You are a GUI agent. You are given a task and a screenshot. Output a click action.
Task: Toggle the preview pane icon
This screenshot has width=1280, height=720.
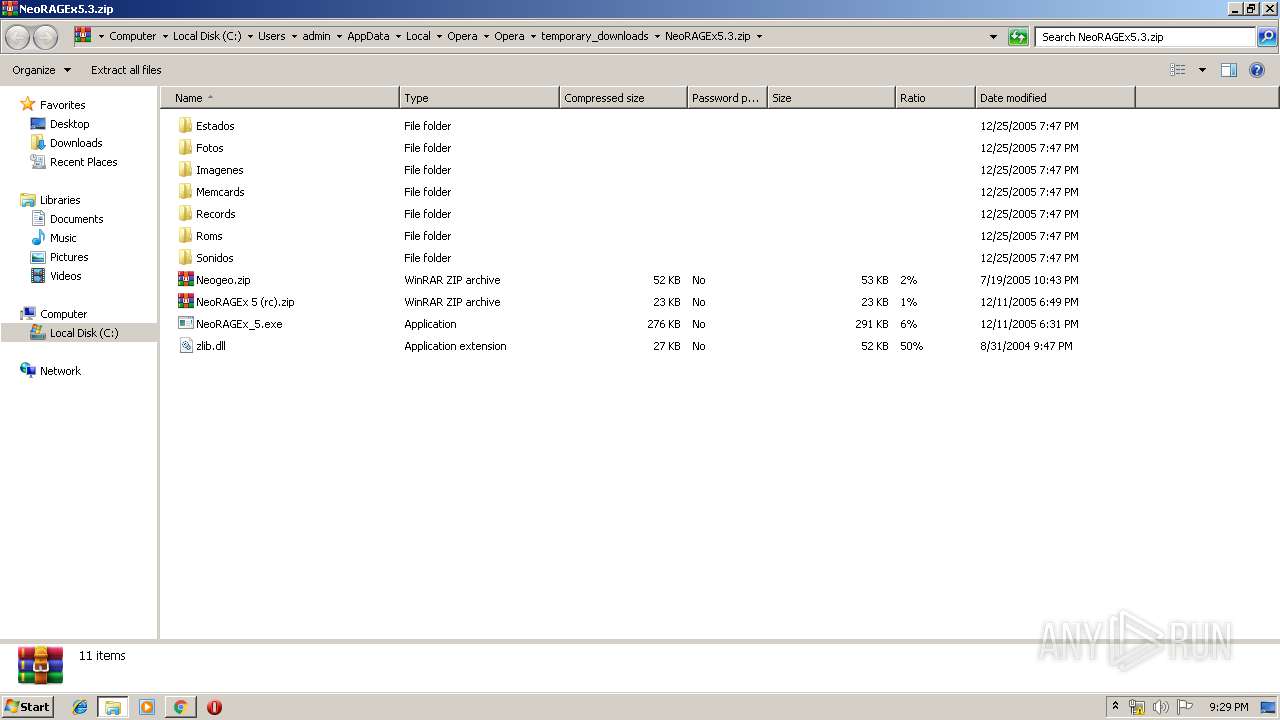pyautogui.click(x=1229, y=70)
